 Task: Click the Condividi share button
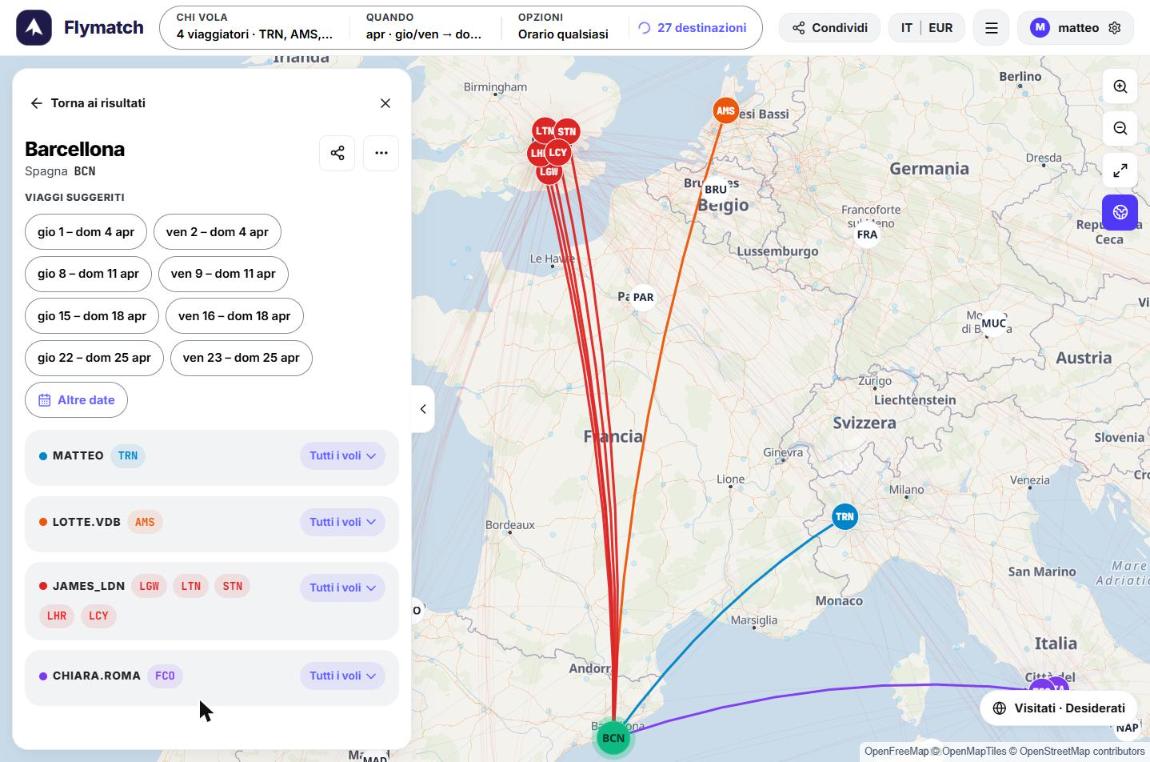pyautogui.click(x=829, y=28)
